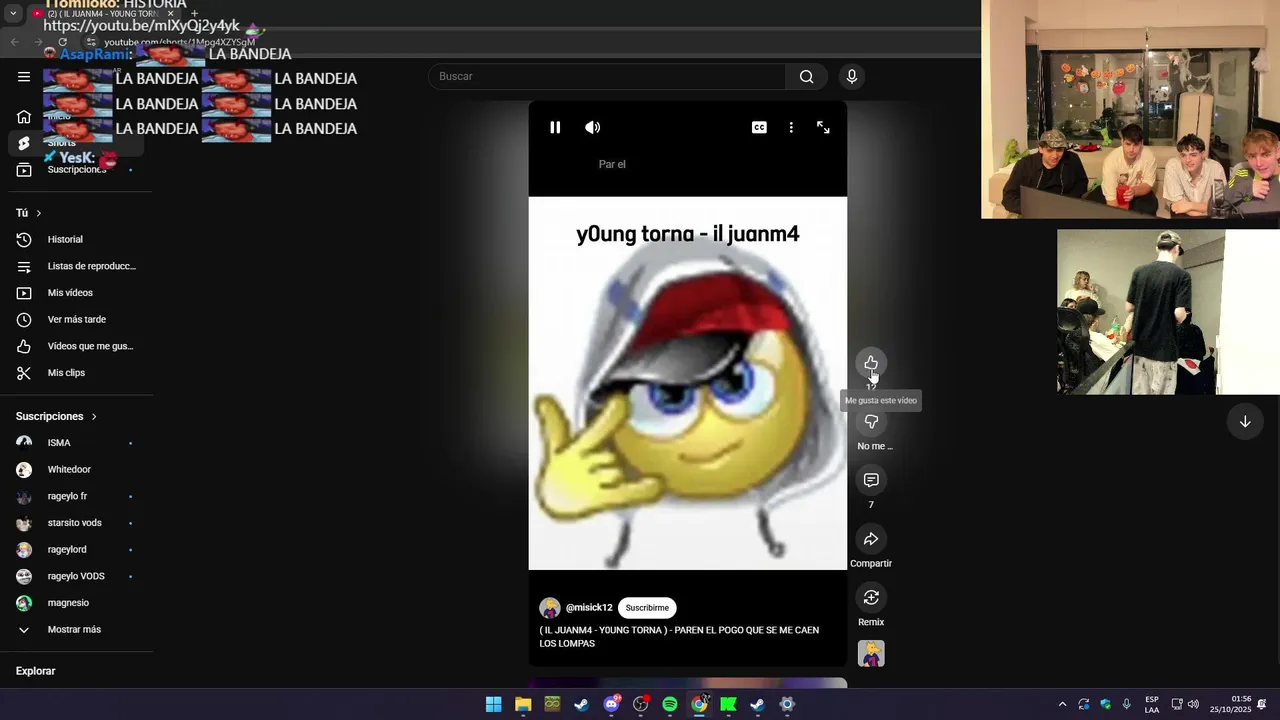
Task: Open the @misick12 channel avatar
Action: (x=550, y=608)
